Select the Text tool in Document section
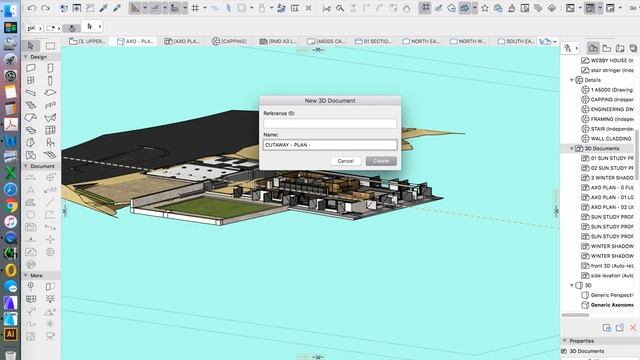Viewport: 640px width, 360px height. click(x=31, y=190)
